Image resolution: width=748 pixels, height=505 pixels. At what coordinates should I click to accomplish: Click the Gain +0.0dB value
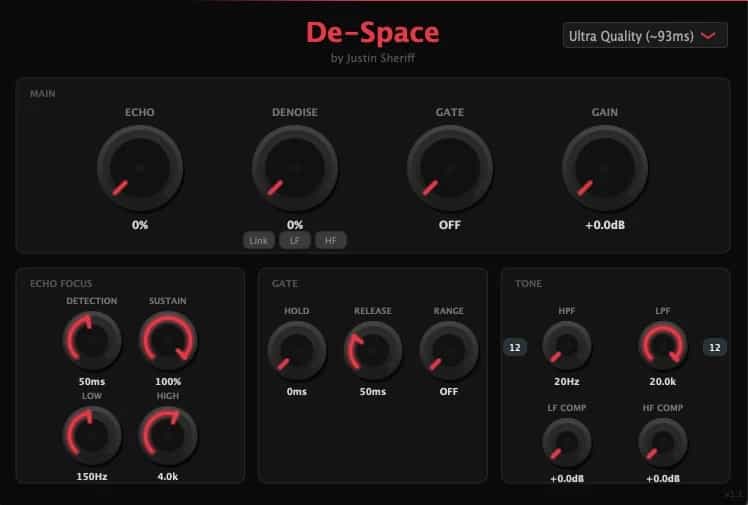[605, 225]
